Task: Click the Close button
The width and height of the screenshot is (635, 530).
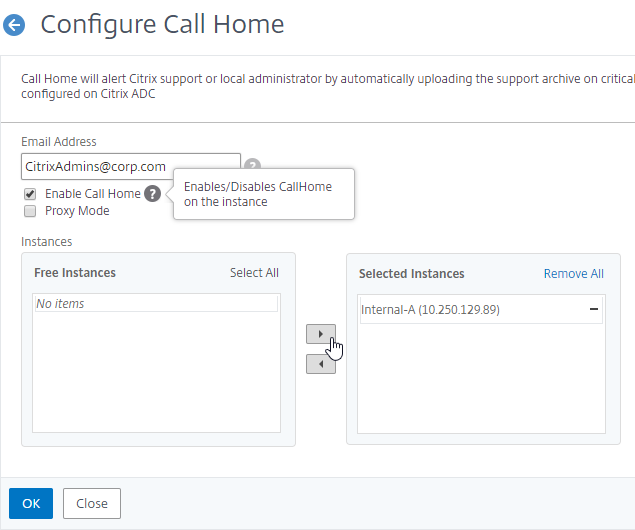Action: click(92, 503)
